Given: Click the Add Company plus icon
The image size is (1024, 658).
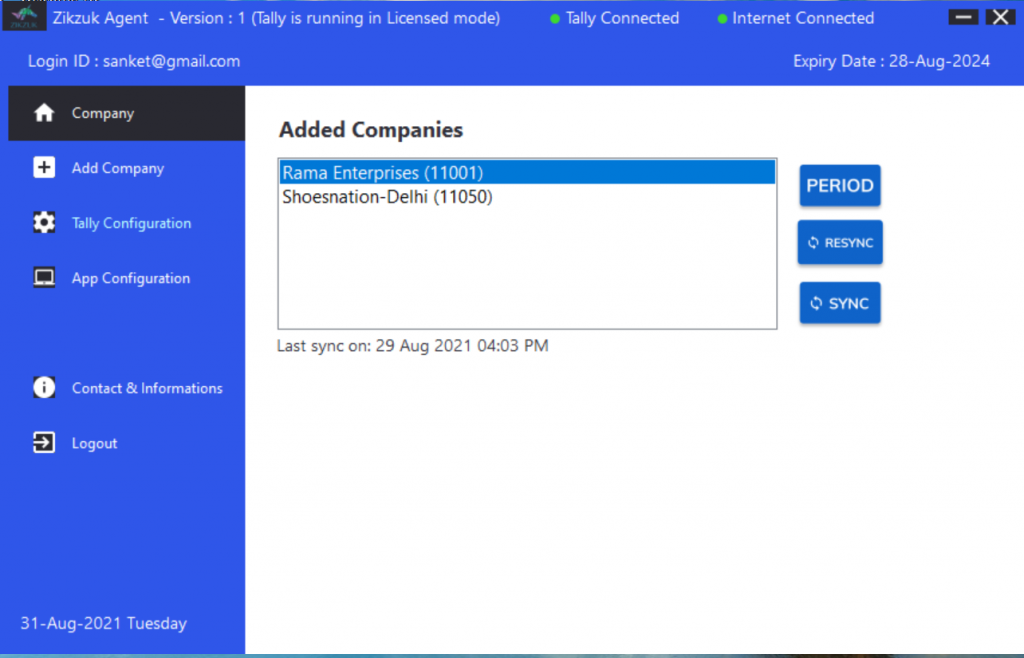Looking at the screenshot, I should tap(44, 168).
